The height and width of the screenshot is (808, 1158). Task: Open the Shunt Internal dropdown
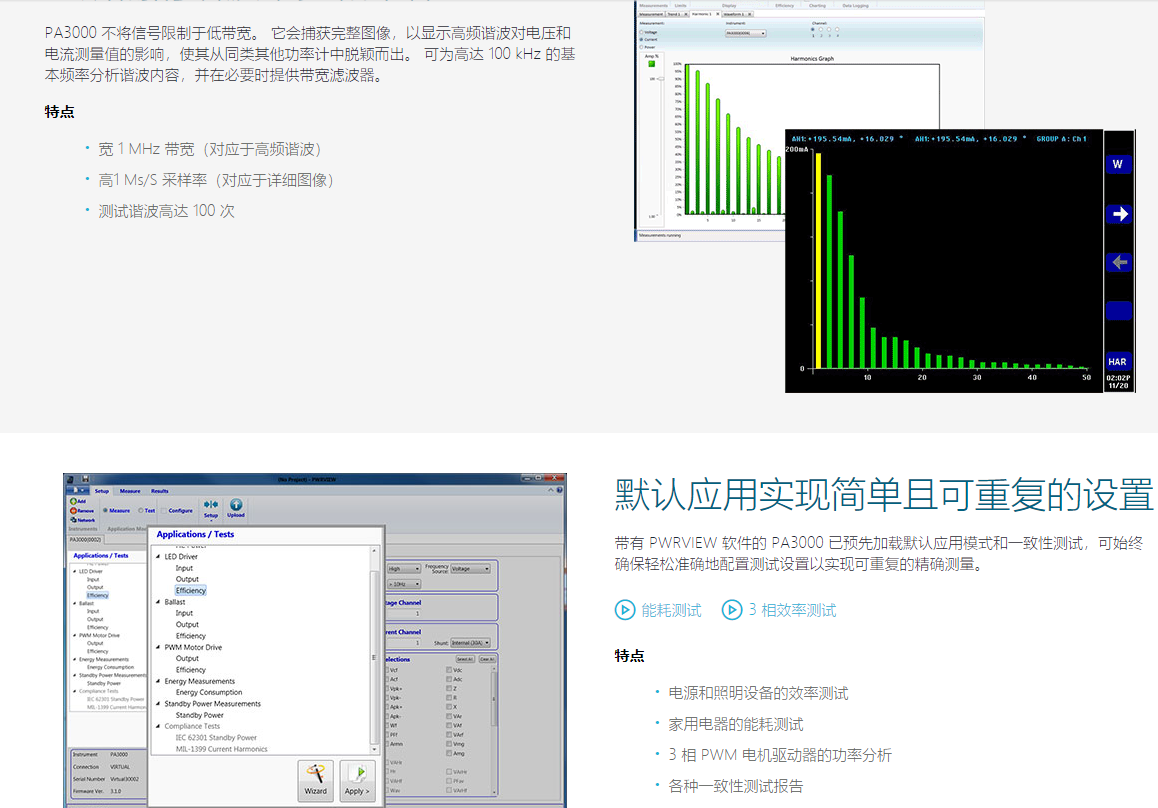(470, 643)
